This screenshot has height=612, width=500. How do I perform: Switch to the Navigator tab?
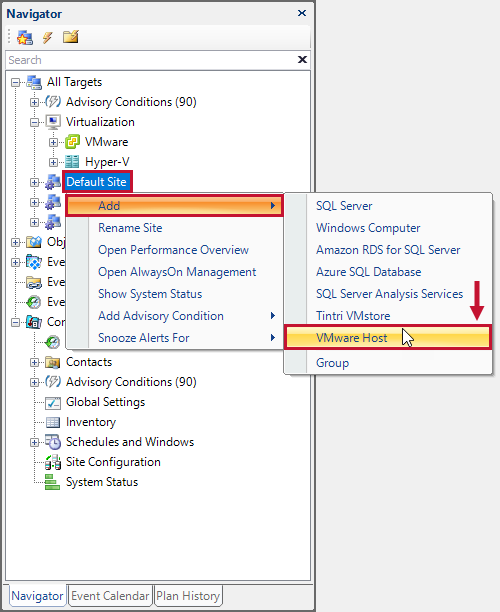coord(37,596)
